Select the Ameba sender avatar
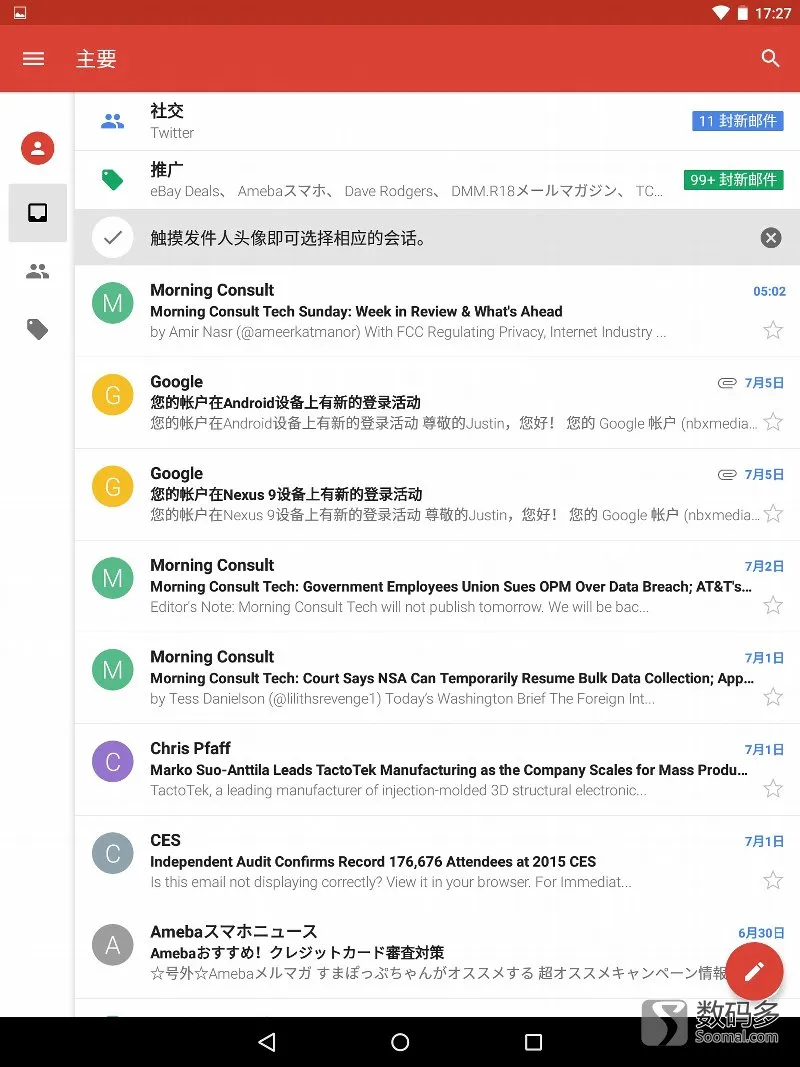800x1067 pixels. (x=112, y=945)
